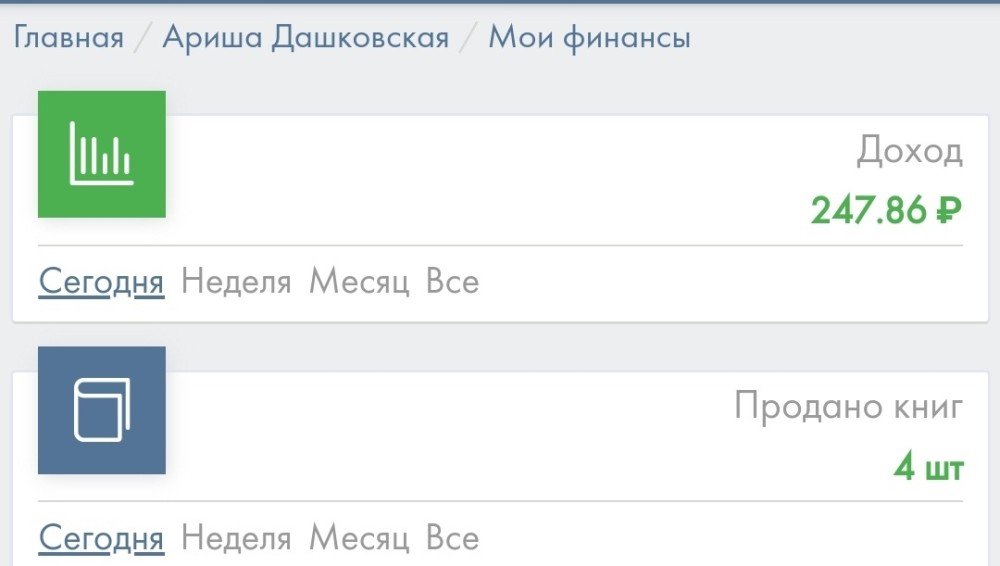Go to Главная in the breadcrumbs
The image size is (1000, 566).
[69, 38]
